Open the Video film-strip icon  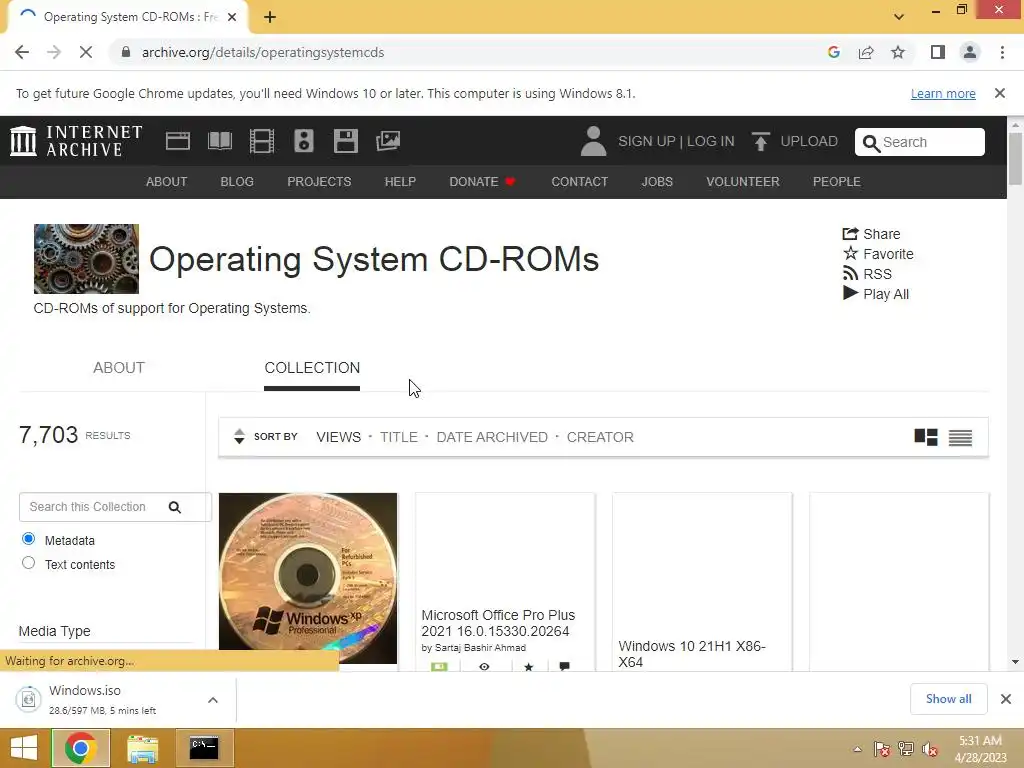[262, 141]
